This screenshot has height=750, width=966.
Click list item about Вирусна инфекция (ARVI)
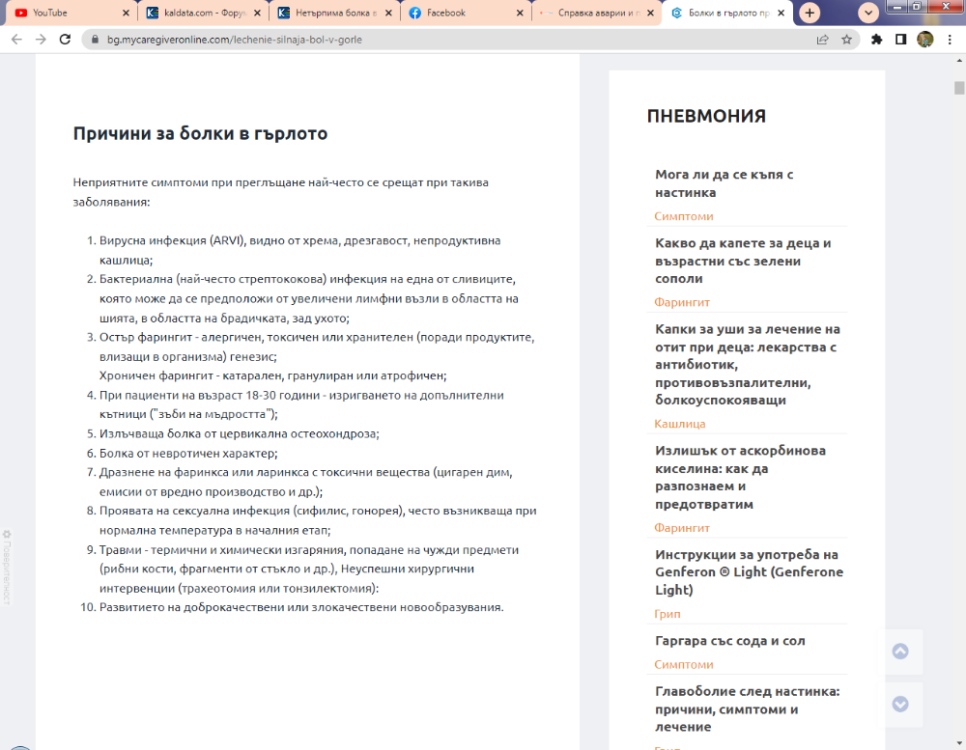(x=300, y=250)
